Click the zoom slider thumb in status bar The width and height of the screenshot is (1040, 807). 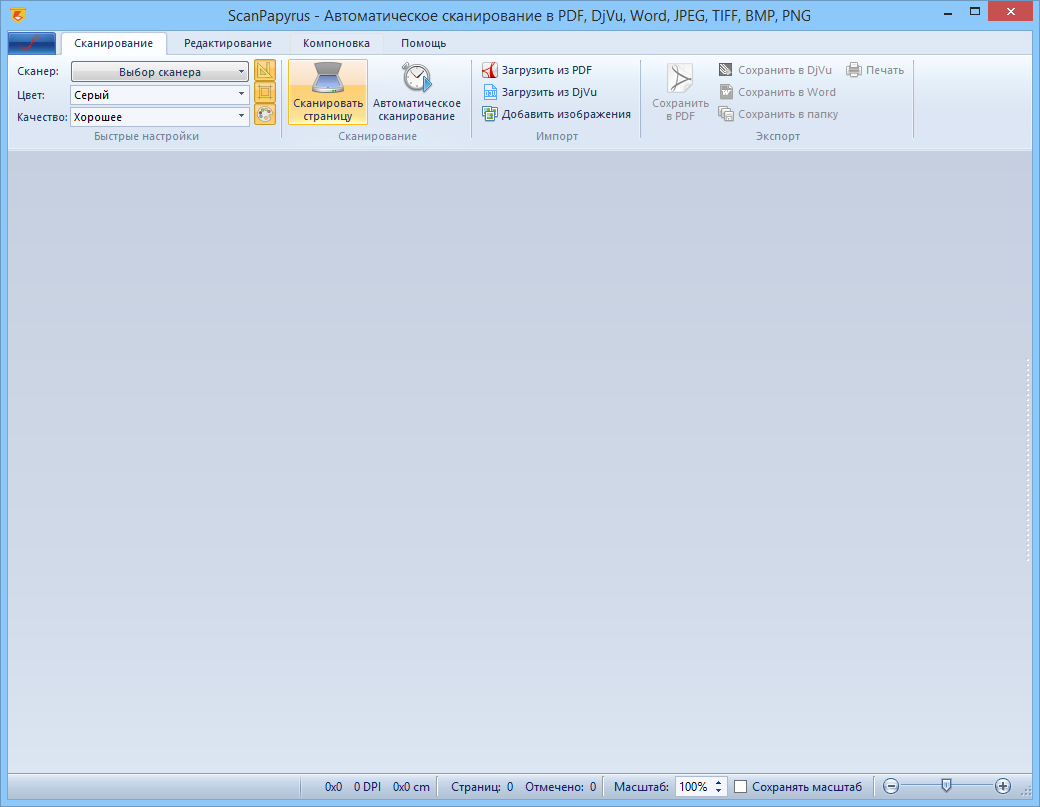pyautogui.click(x=946, y=786)
